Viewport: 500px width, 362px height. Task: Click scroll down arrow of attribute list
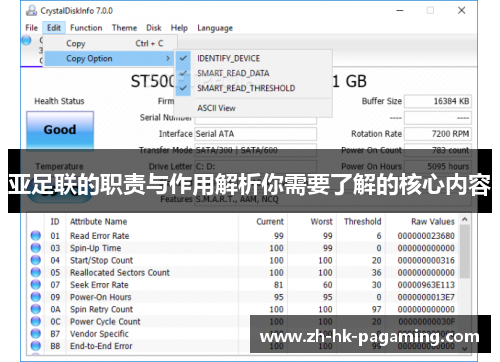(465, 349)
